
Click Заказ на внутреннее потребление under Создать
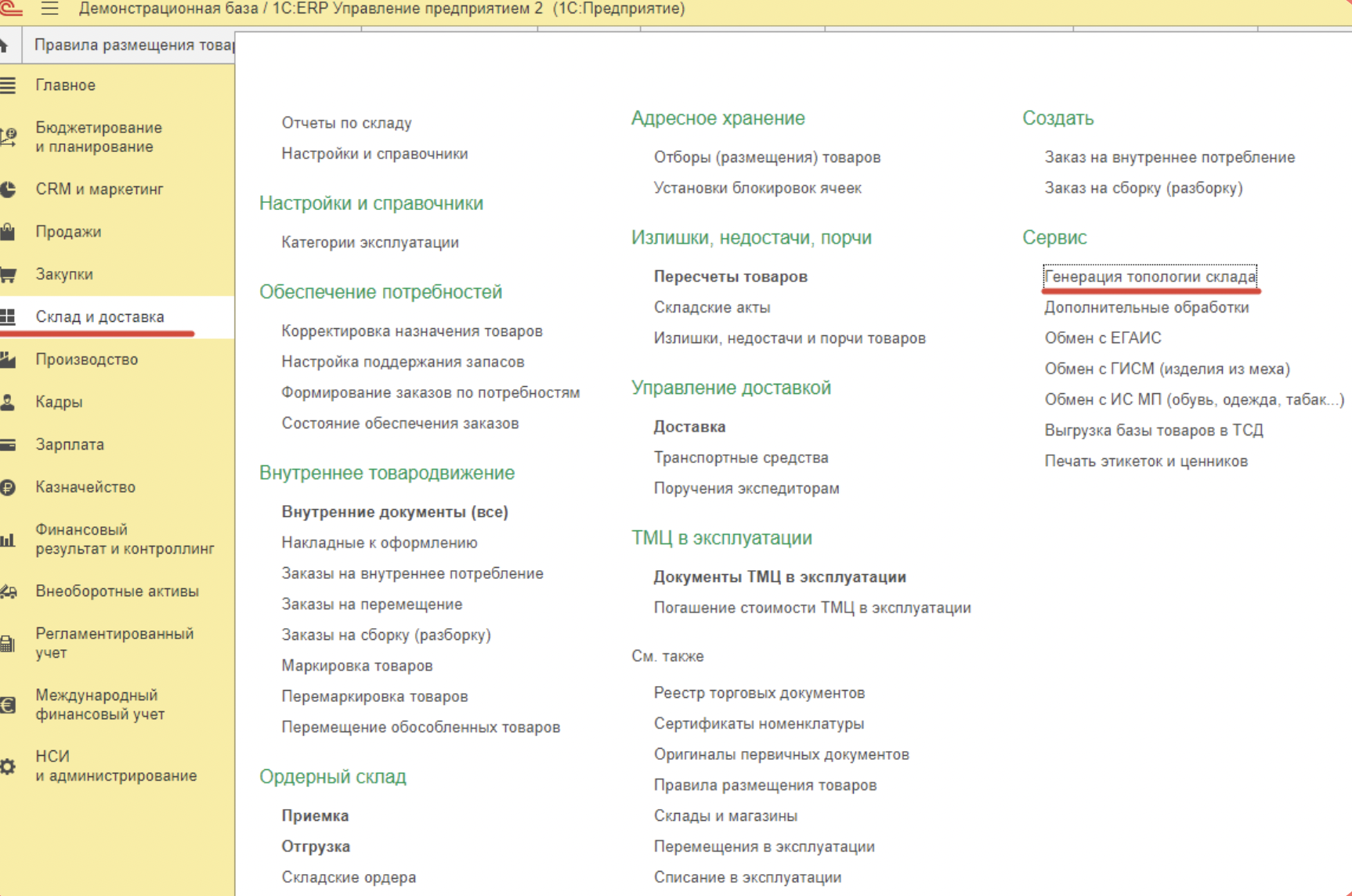pos(1169,157)
